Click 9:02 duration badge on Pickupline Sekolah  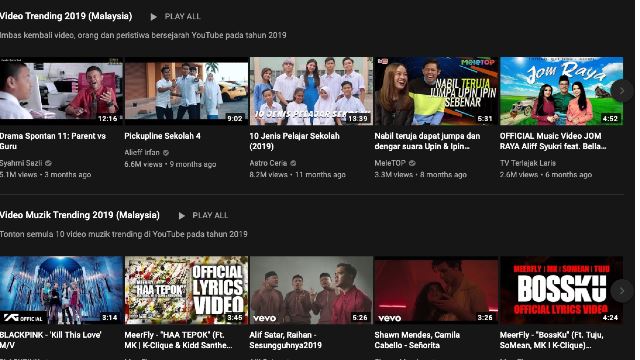235,118
